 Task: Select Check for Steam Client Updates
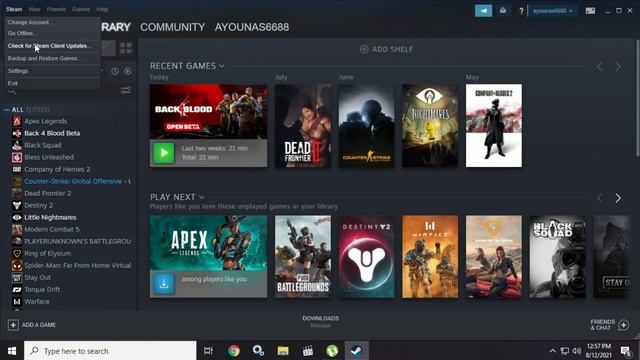pos(49,46)
